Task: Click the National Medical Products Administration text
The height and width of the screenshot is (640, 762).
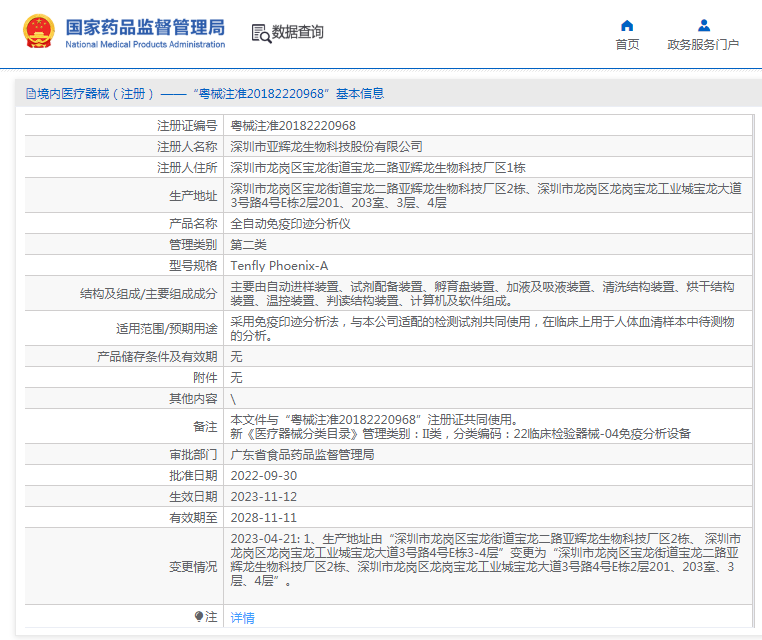Action: pyautogui.click(x=145, y=44)
